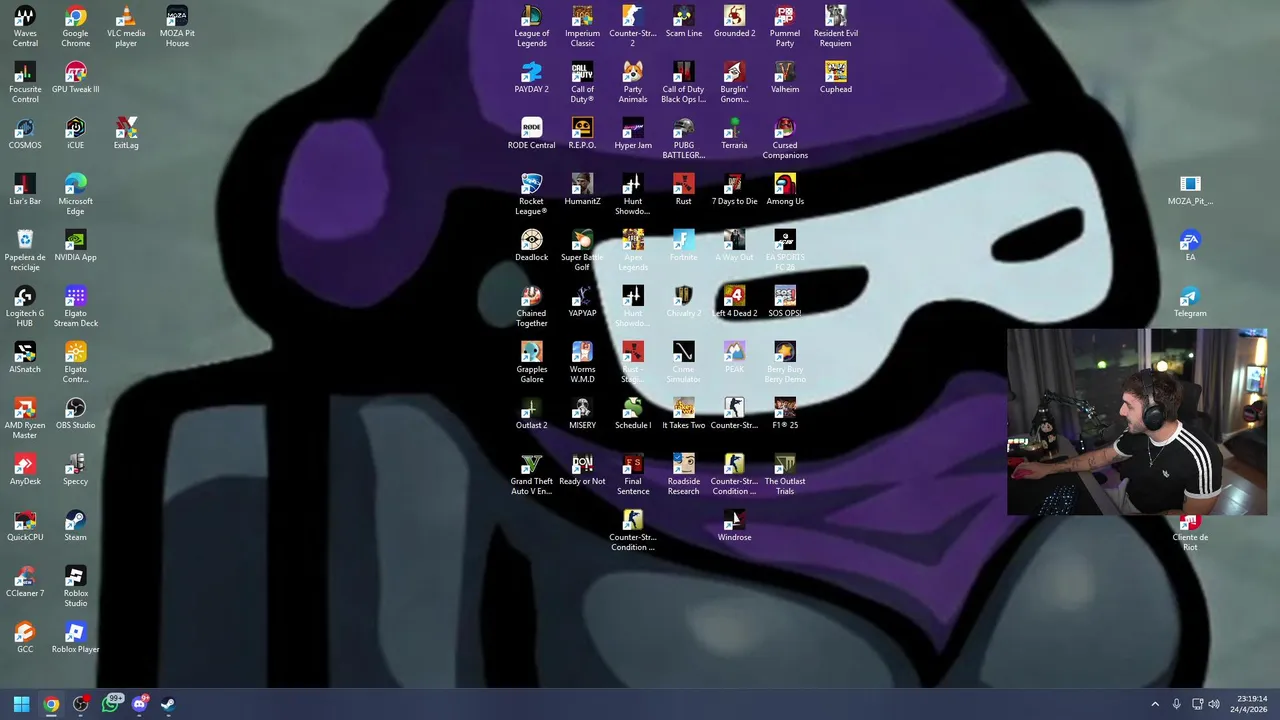Select the AMD Ryzen Master icon
The image size is (1280, 720).
tap(25, 418)
